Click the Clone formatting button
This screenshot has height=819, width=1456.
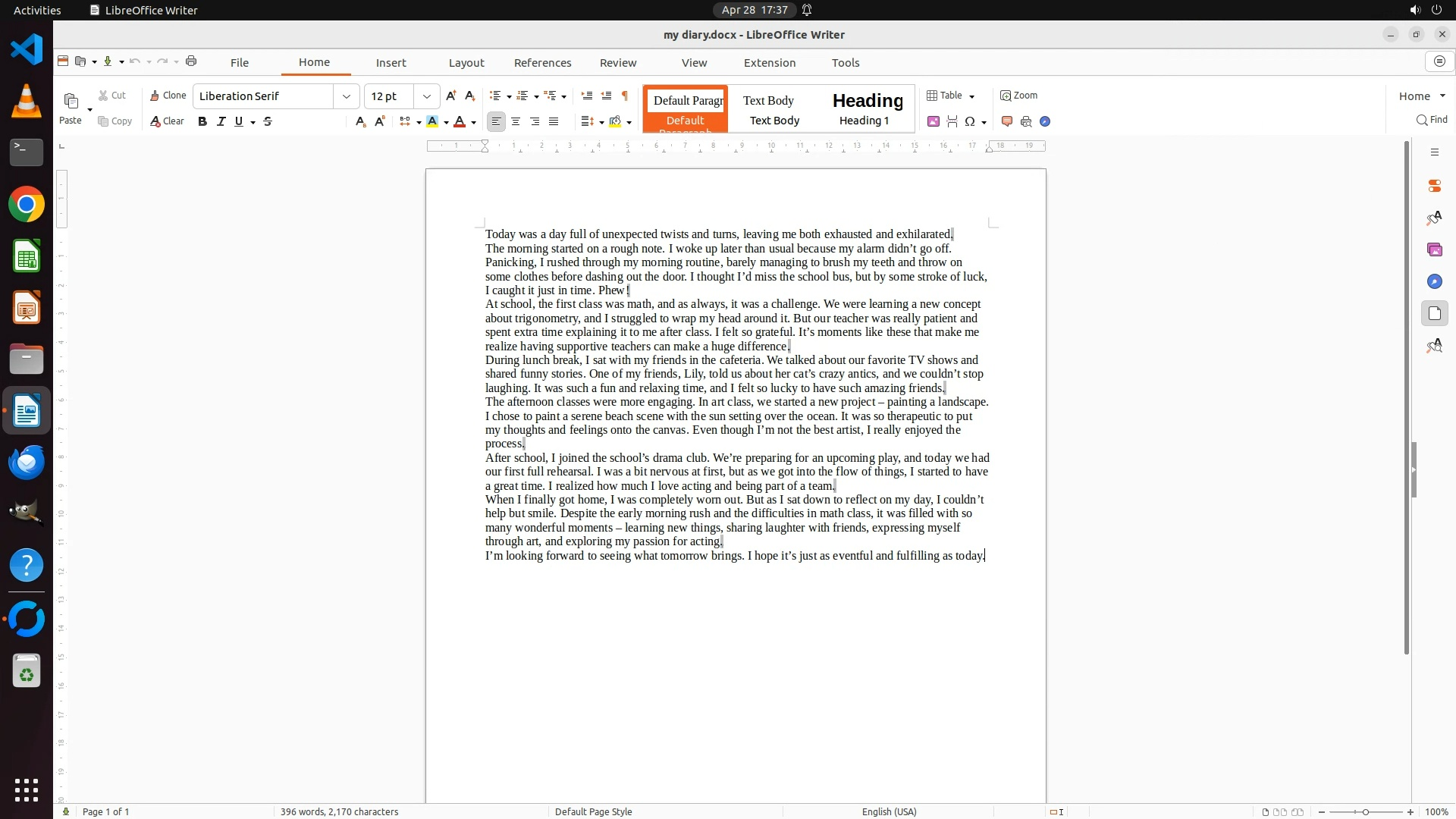tap(168, 96)
